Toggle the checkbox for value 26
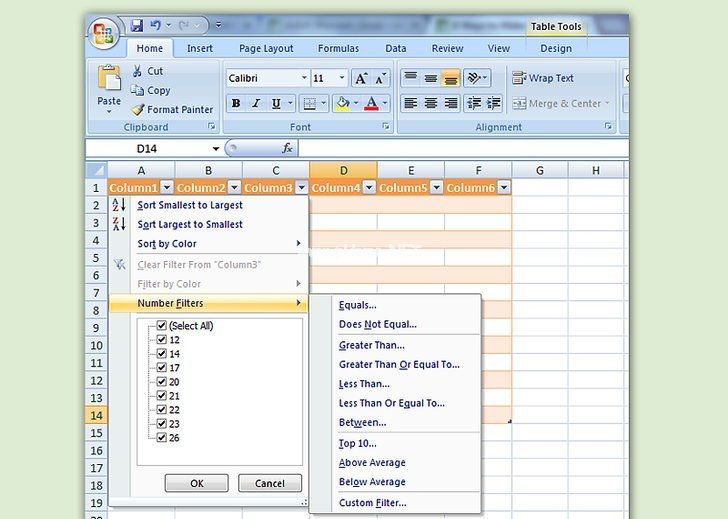This screenshot has width=728, height=519. (162, 437)
